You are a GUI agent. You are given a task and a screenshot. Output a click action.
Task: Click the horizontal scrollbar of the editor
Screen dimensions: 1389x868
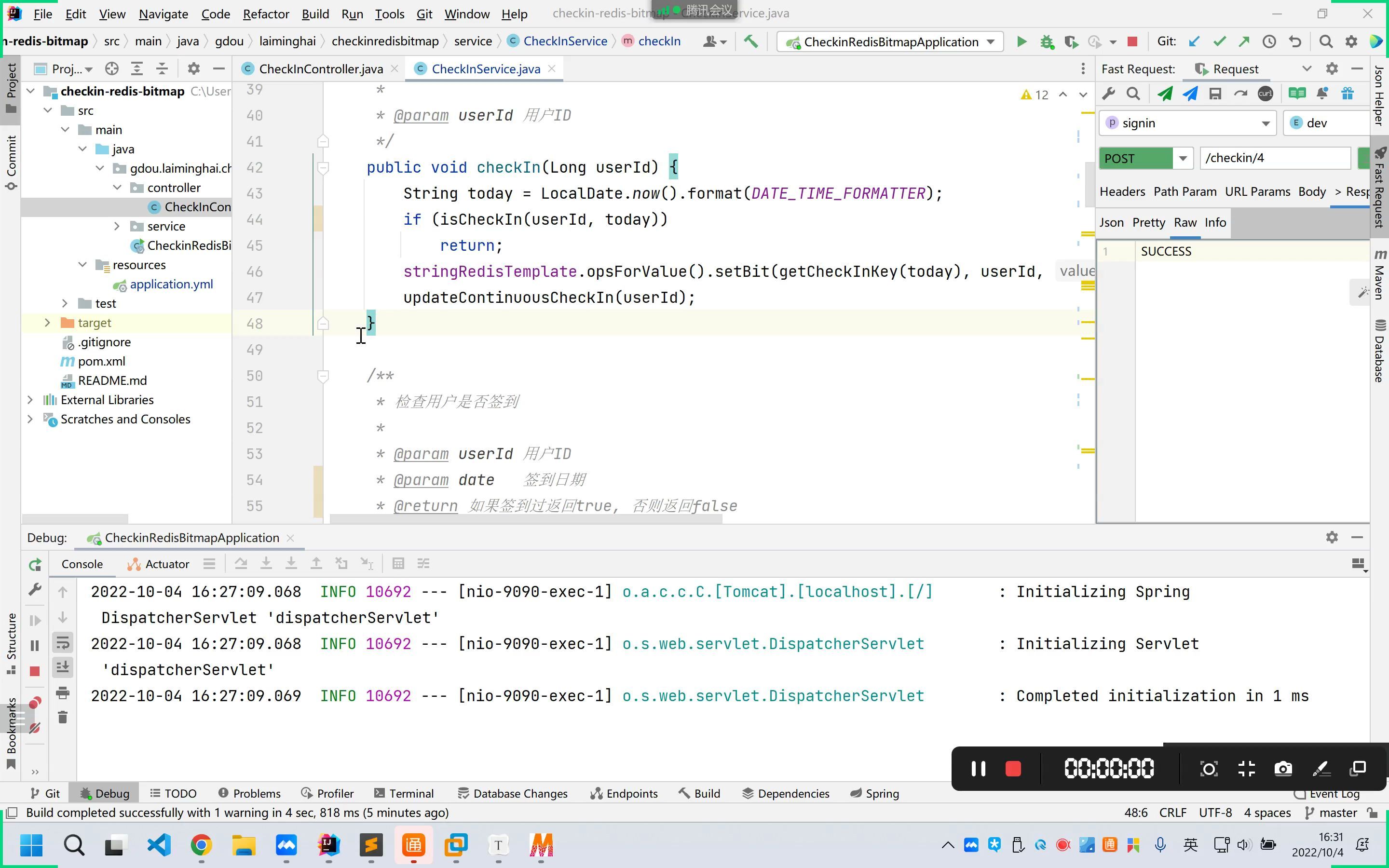click(x=525, y=519)
